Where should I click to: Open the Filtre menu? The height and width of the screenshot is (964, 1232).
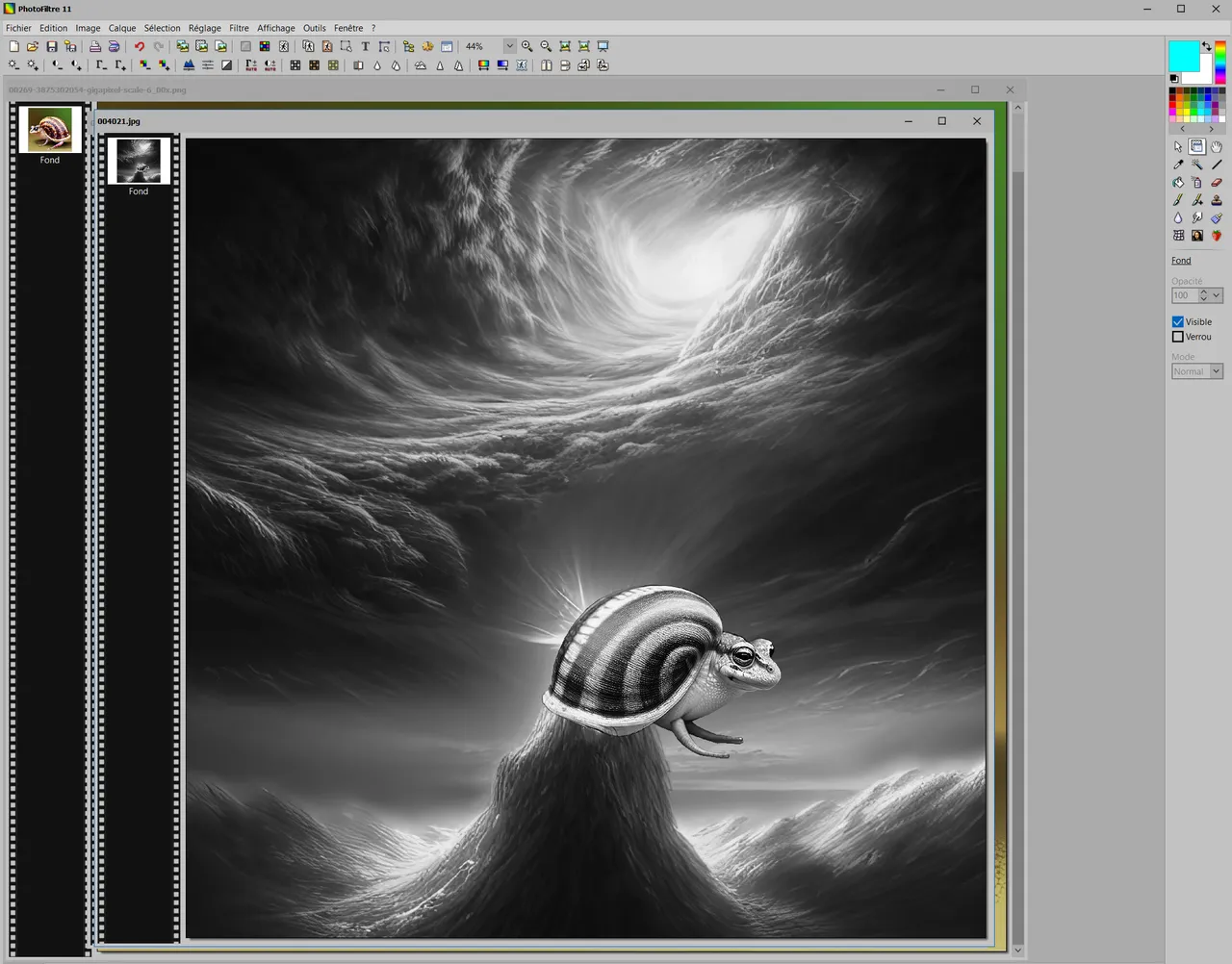(x=239, y=28)
